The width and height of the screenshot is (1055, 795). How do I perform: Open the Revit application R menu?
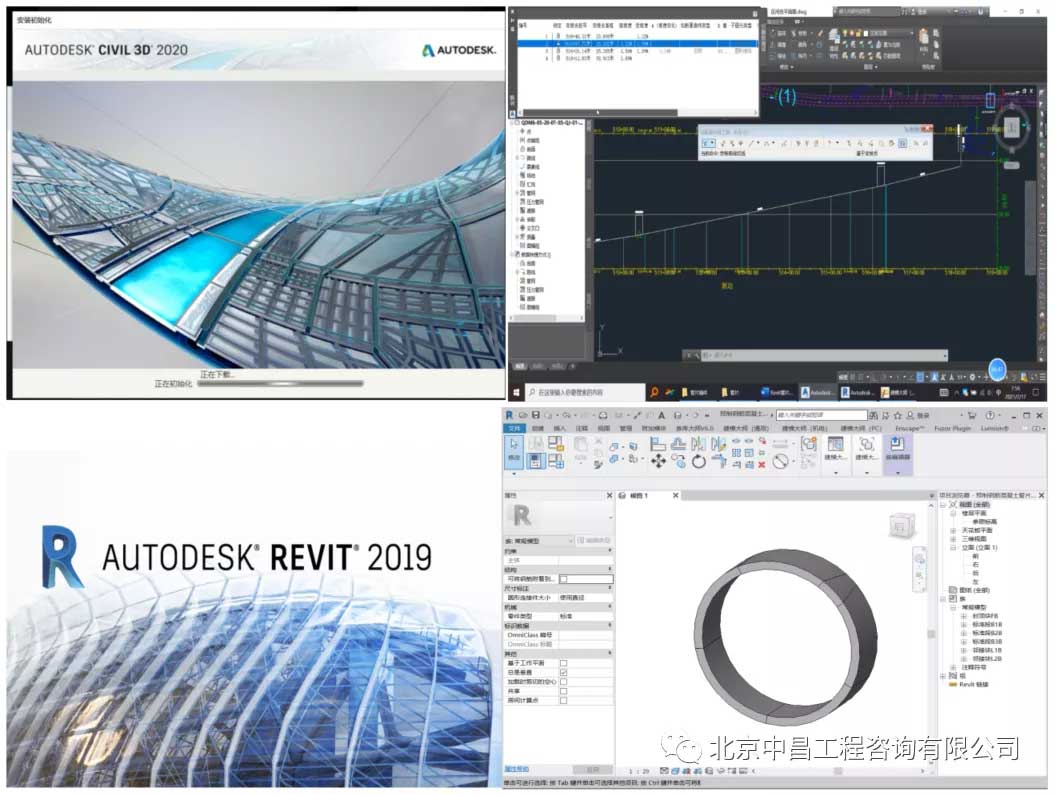click(510, 415)
